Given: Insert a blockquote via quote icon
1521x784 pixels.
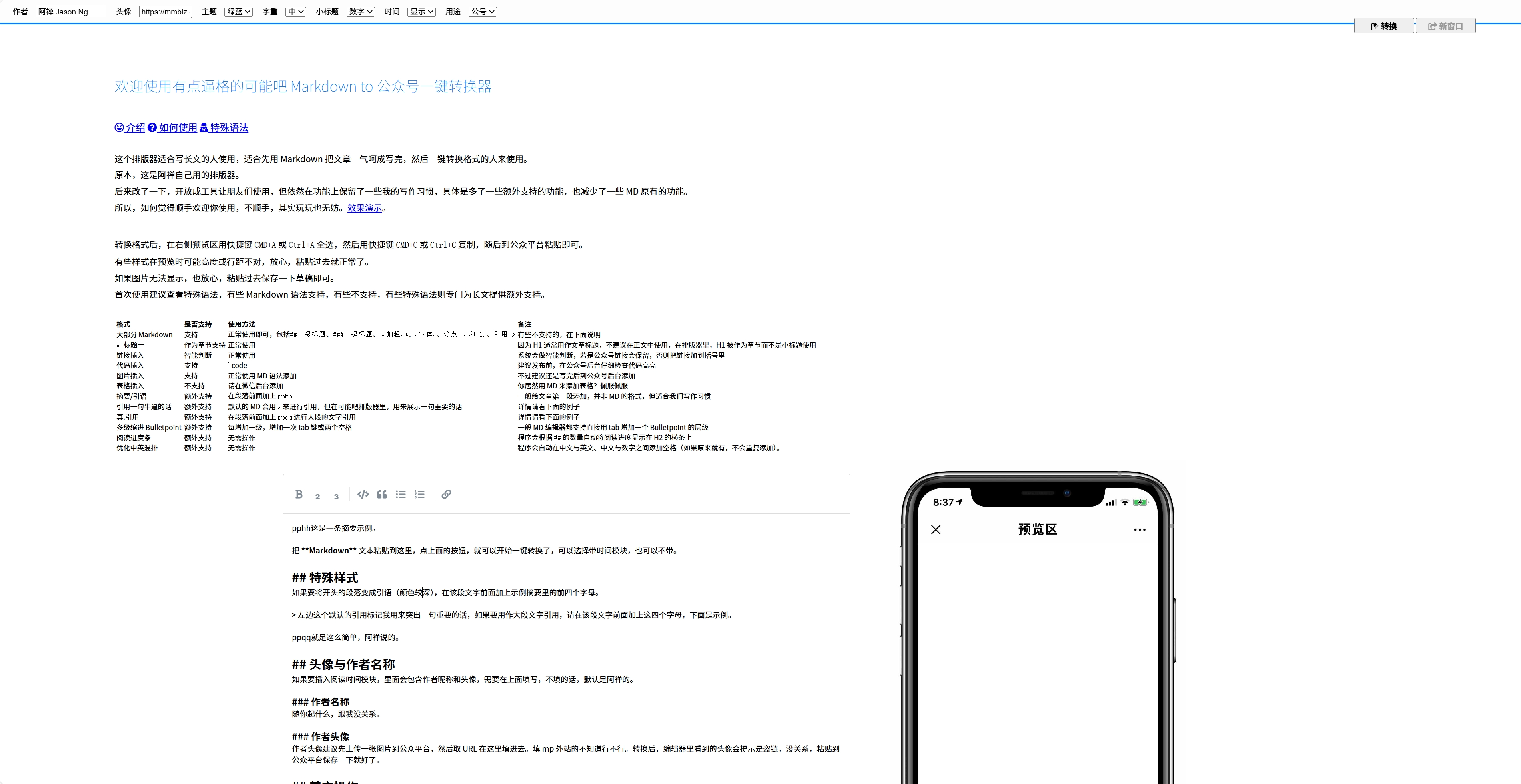Looking at the screenshot, I should (x=382, y=494).
